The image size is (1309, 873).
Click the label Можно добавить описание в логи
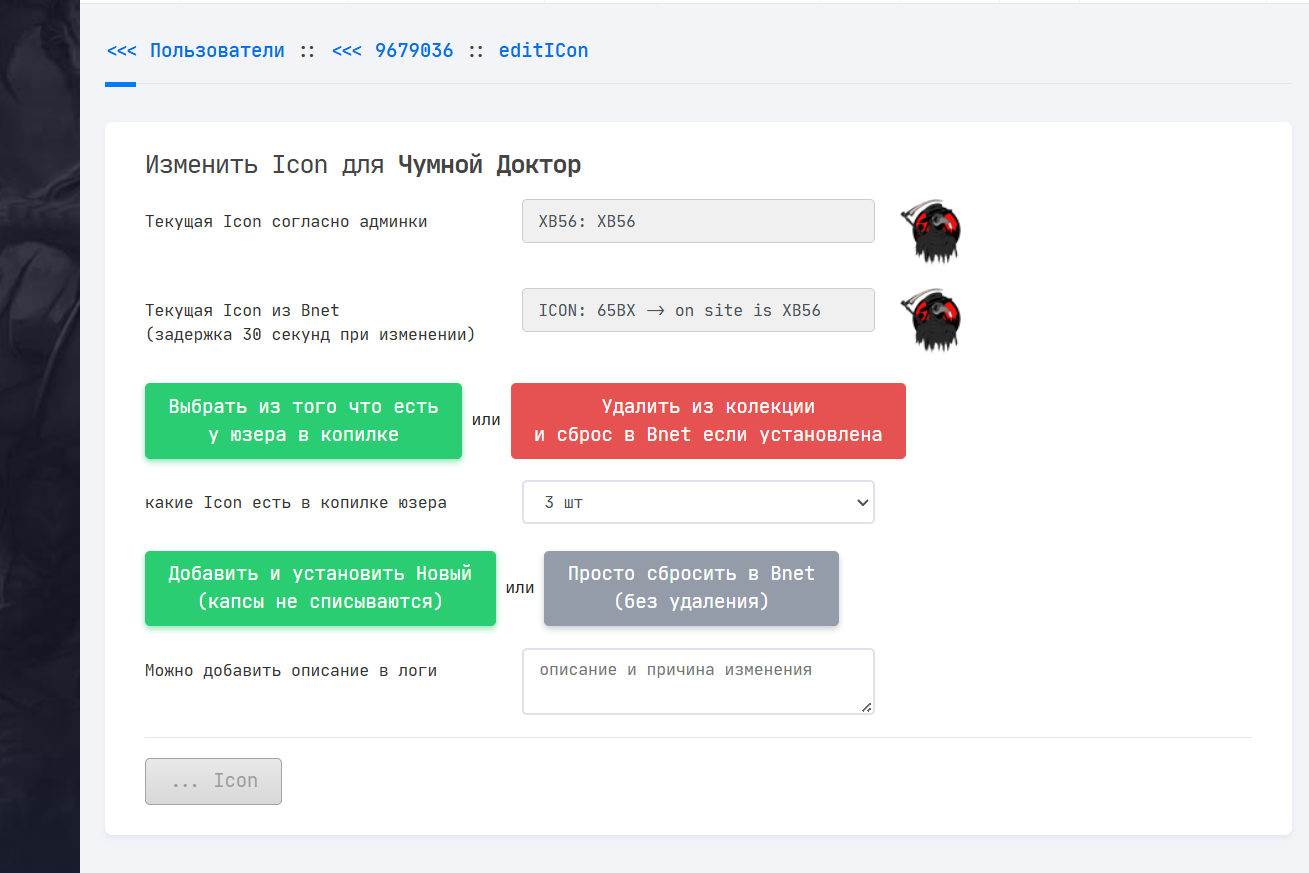point(291,671)
